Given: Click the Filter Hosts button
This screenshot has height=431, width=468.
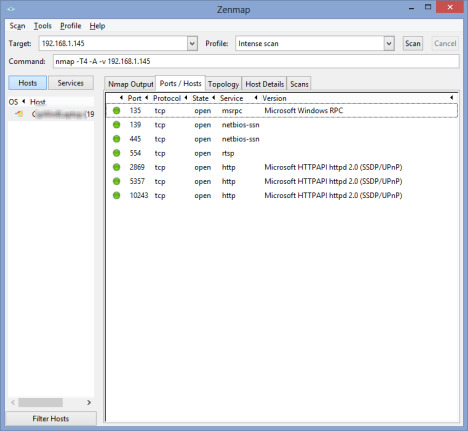Looking at the screenshot, I should (51, 419).
